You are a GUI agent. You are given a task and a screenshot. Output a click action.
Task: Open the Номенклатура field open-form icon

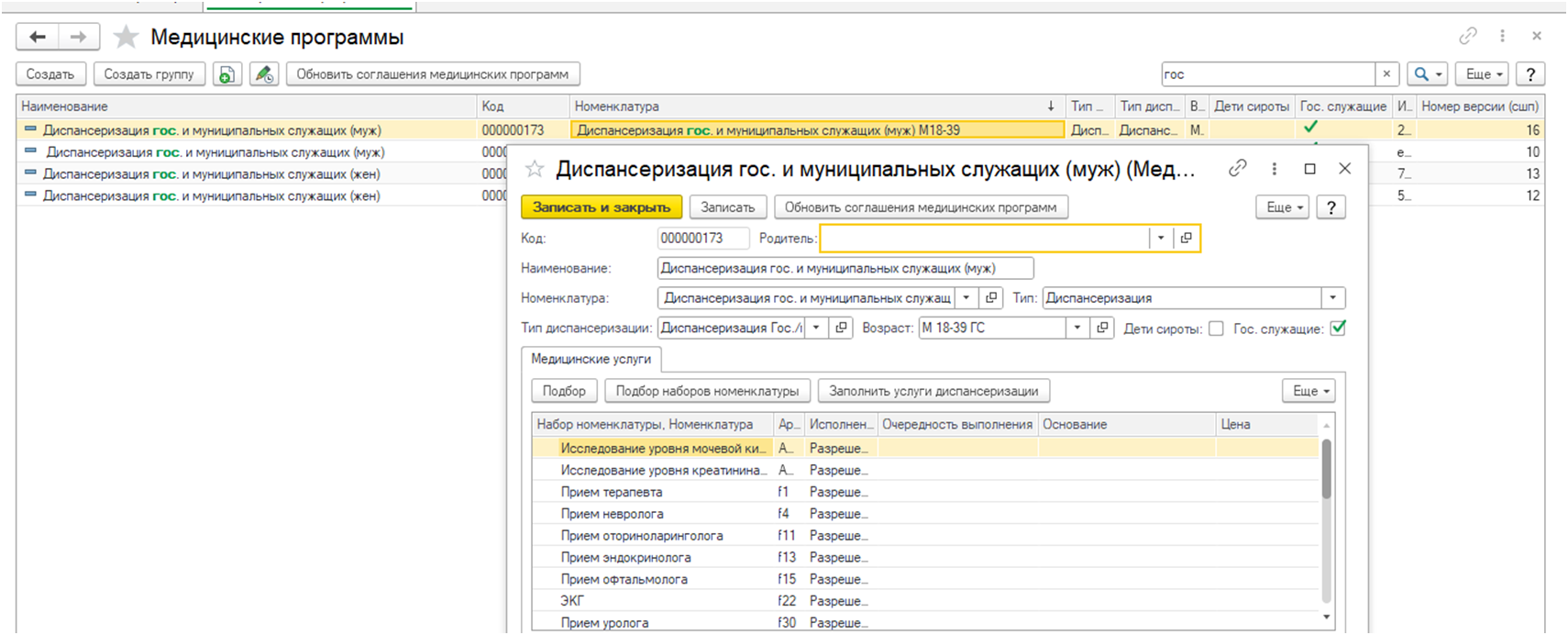[x=990, y=298]
